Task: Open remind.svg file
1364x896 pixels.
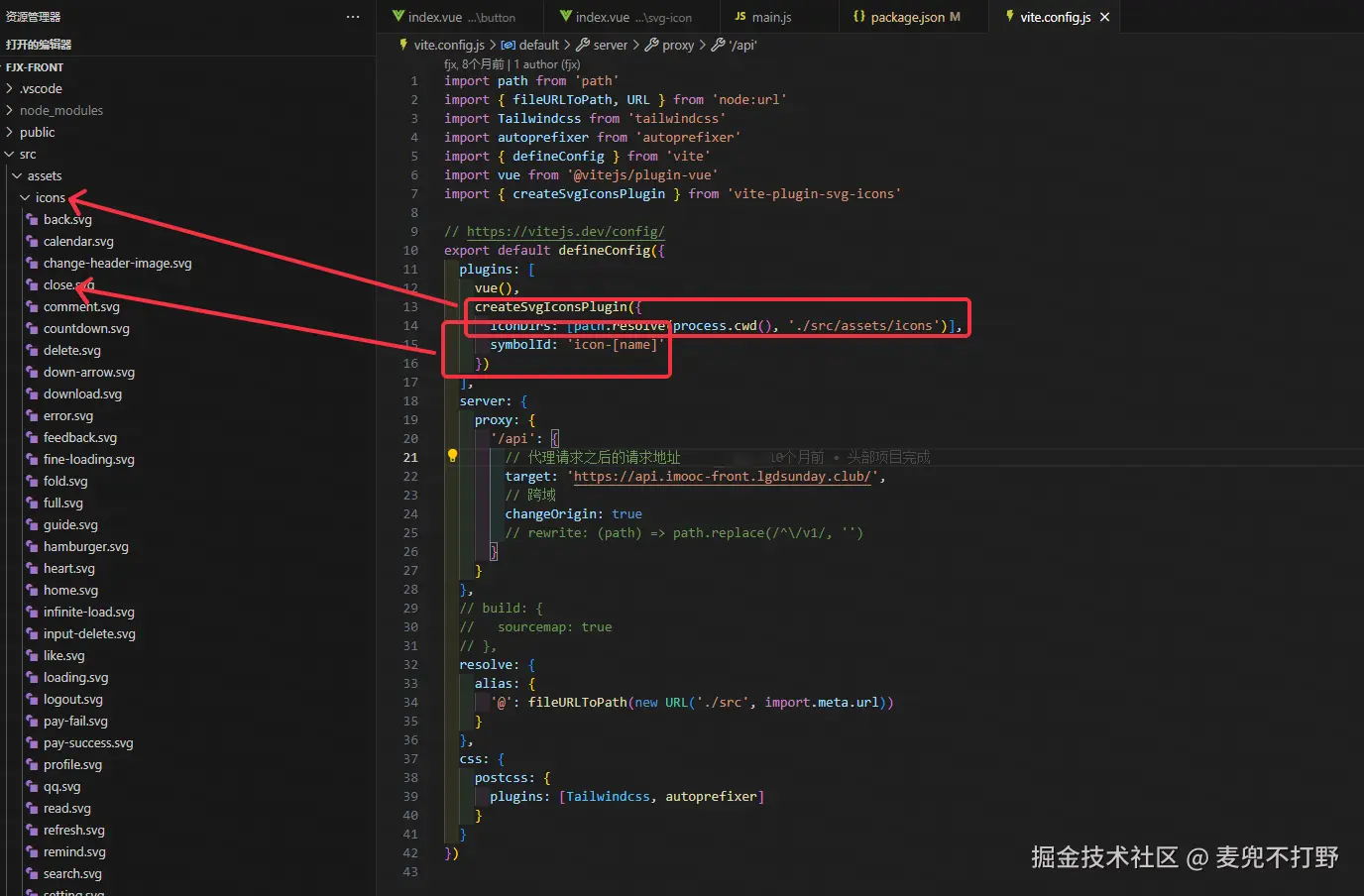Action: click(x=74, y=851)
